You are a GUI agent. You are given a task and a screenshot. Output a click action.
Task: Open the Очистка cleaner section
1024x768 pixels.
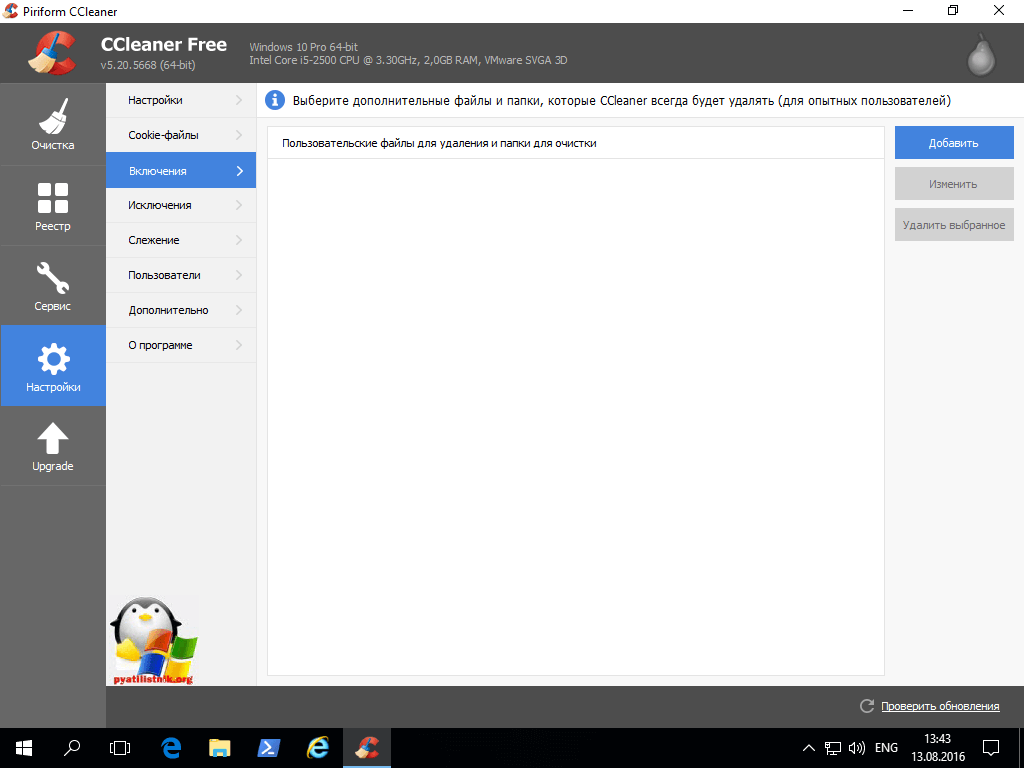52,124
